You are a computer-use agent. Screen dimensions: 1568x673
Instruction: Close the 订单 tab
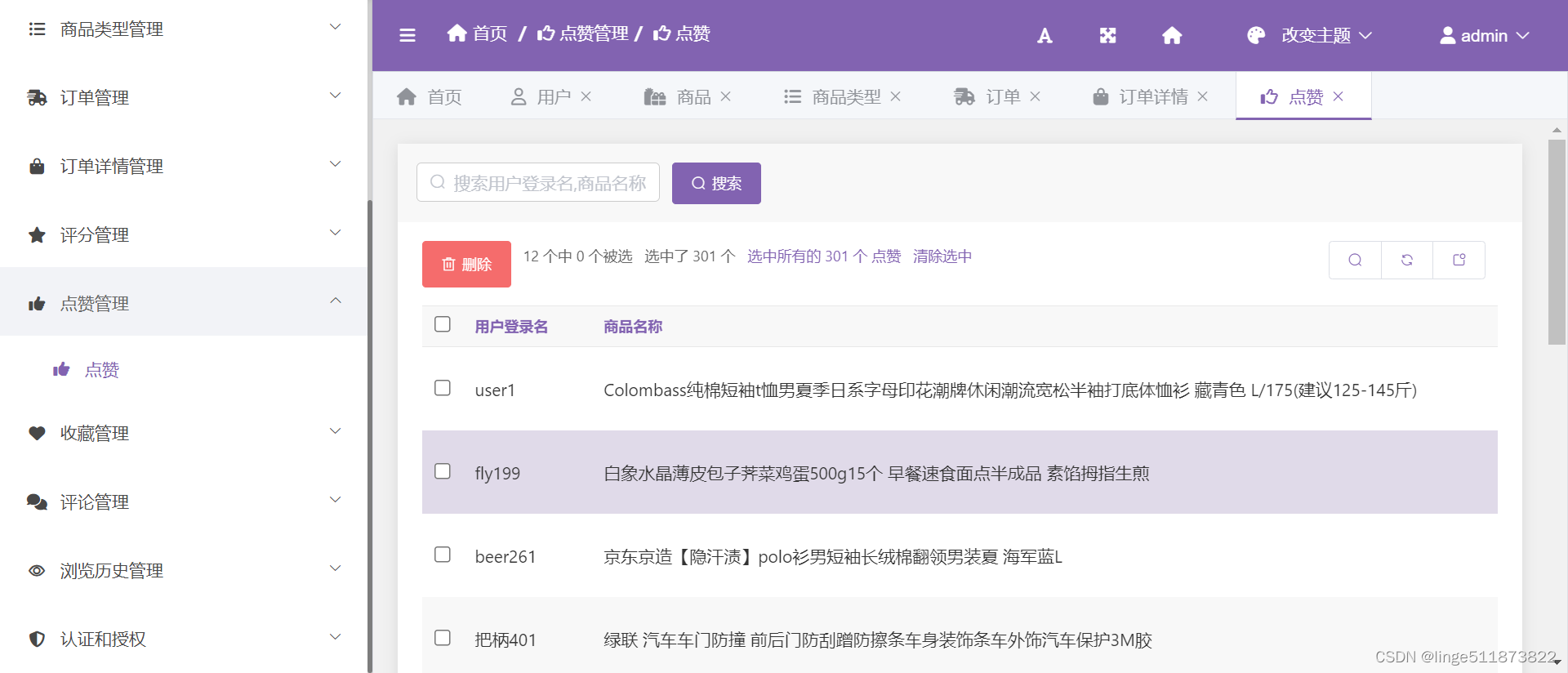[1035, 96]
